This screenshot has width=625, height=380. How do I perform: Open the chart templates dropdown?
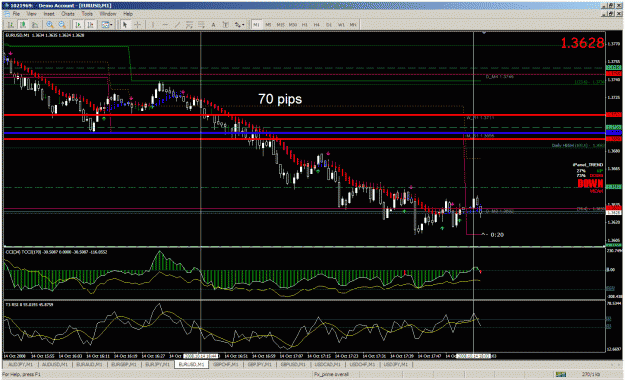pyautogui.click(x=106, y=25)
